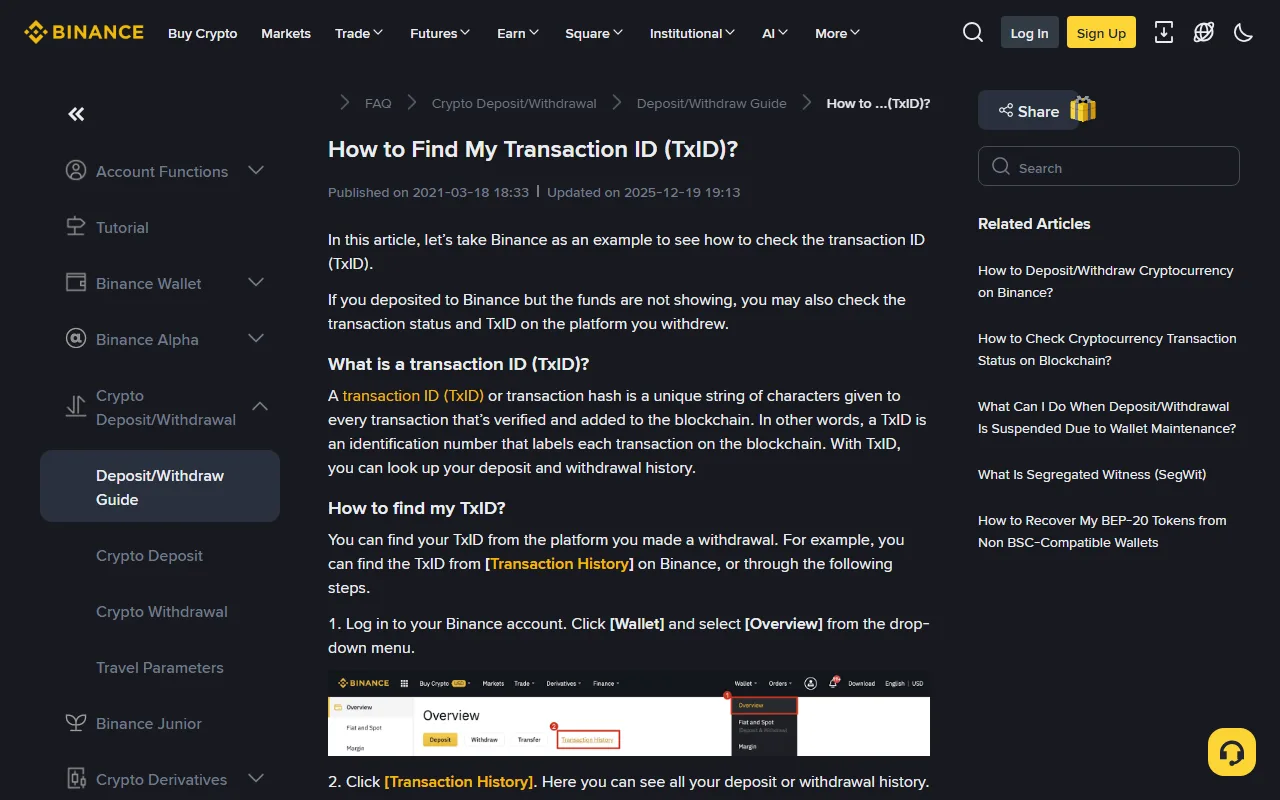Select Crypto Withdrawal sidebar item
1280x800 pixels.
pos(162,611)
